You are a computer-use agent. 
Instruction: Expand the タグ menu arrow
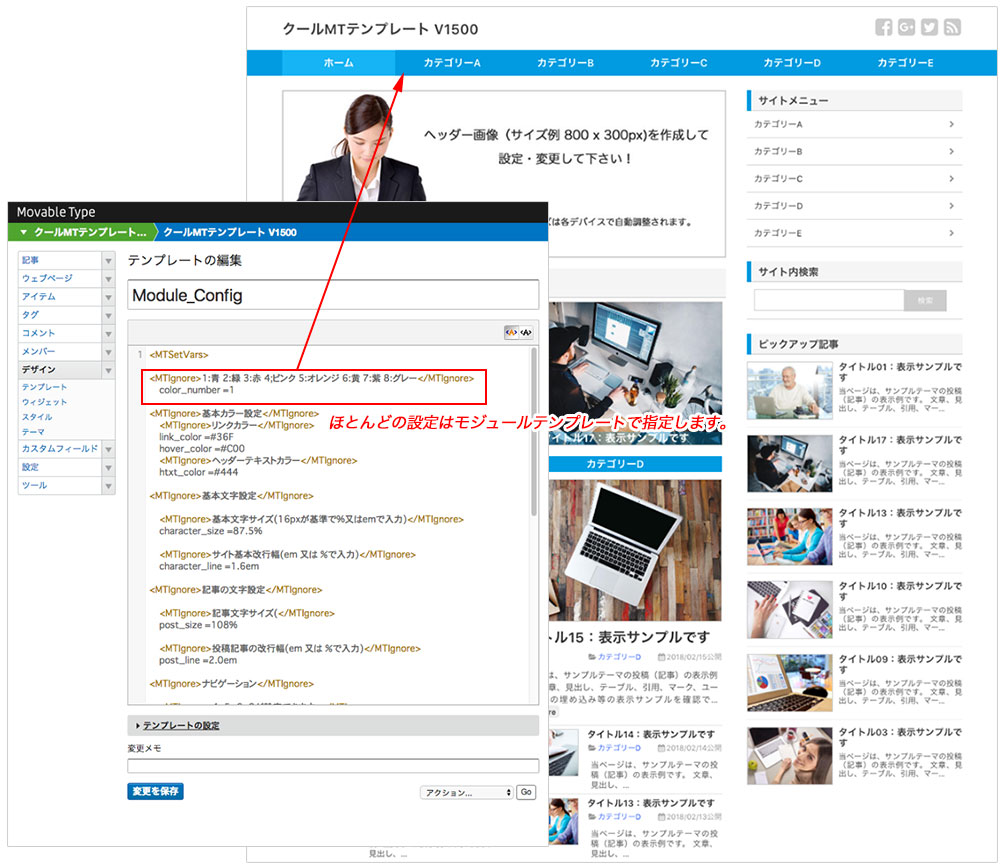pyautogui.click(x=108, y=315)
